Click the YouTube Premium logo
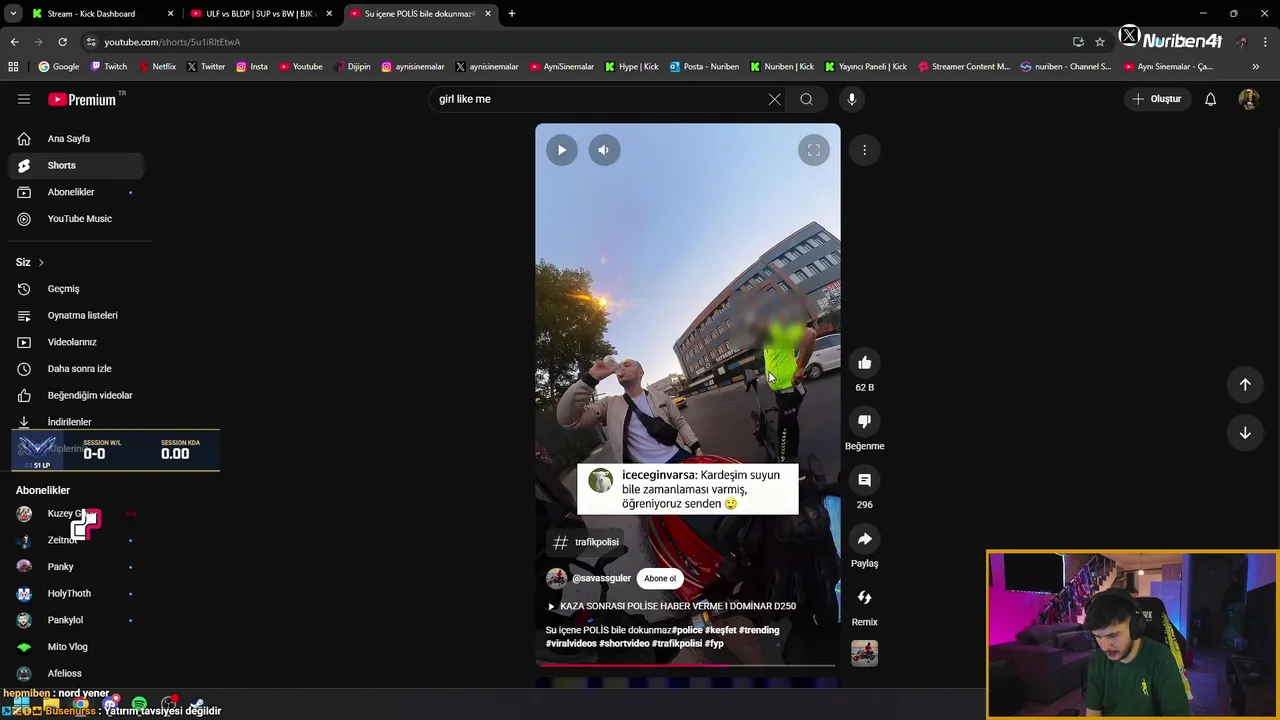Screen dimensions: 1280x720 [x=84, y=99]
